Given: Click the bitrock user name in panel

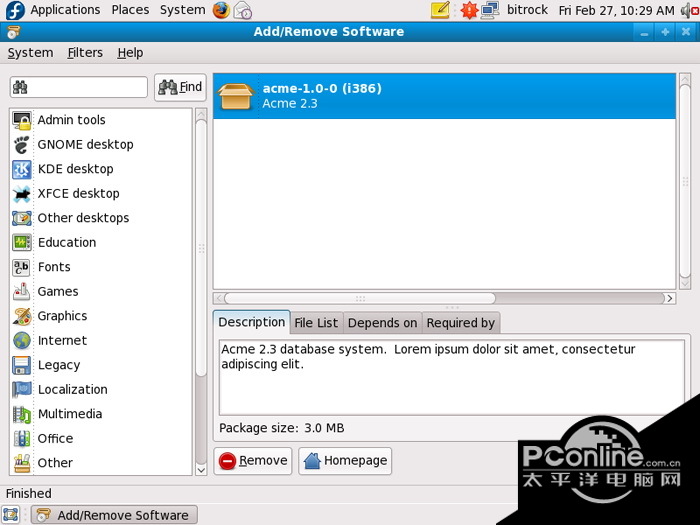Looking at the screenshot, I should click(x=527, y=10).
